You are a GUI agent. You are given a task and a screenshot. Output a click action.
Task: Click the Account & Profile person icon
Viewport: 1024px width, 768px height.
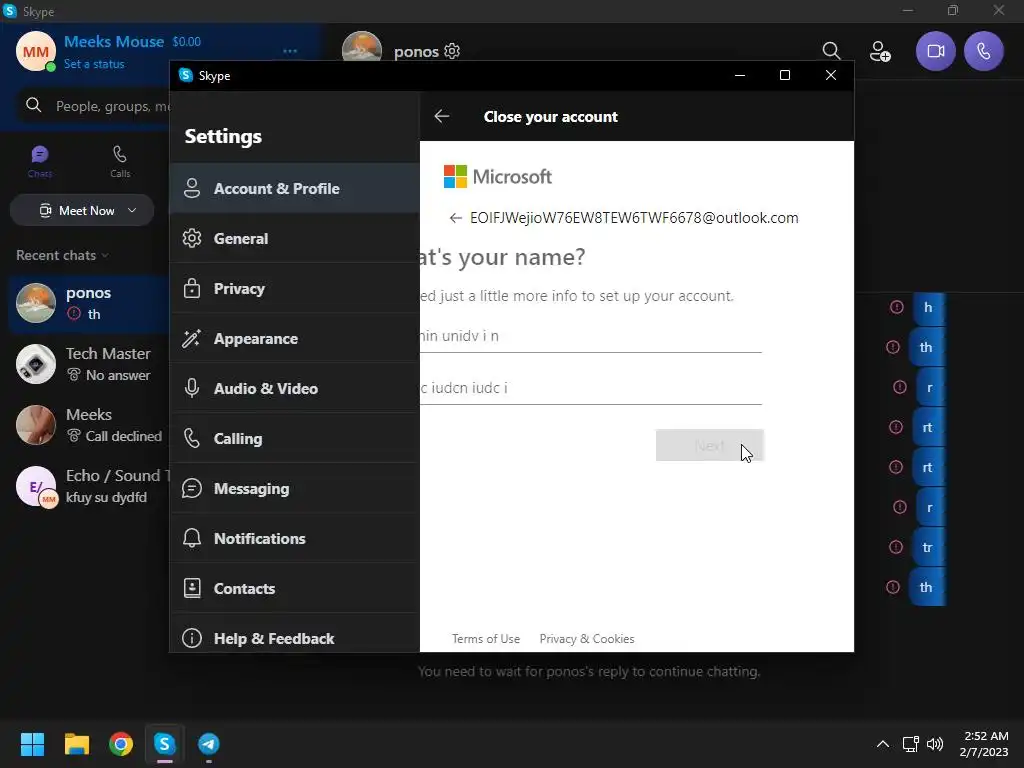click(x=192, y=188)
